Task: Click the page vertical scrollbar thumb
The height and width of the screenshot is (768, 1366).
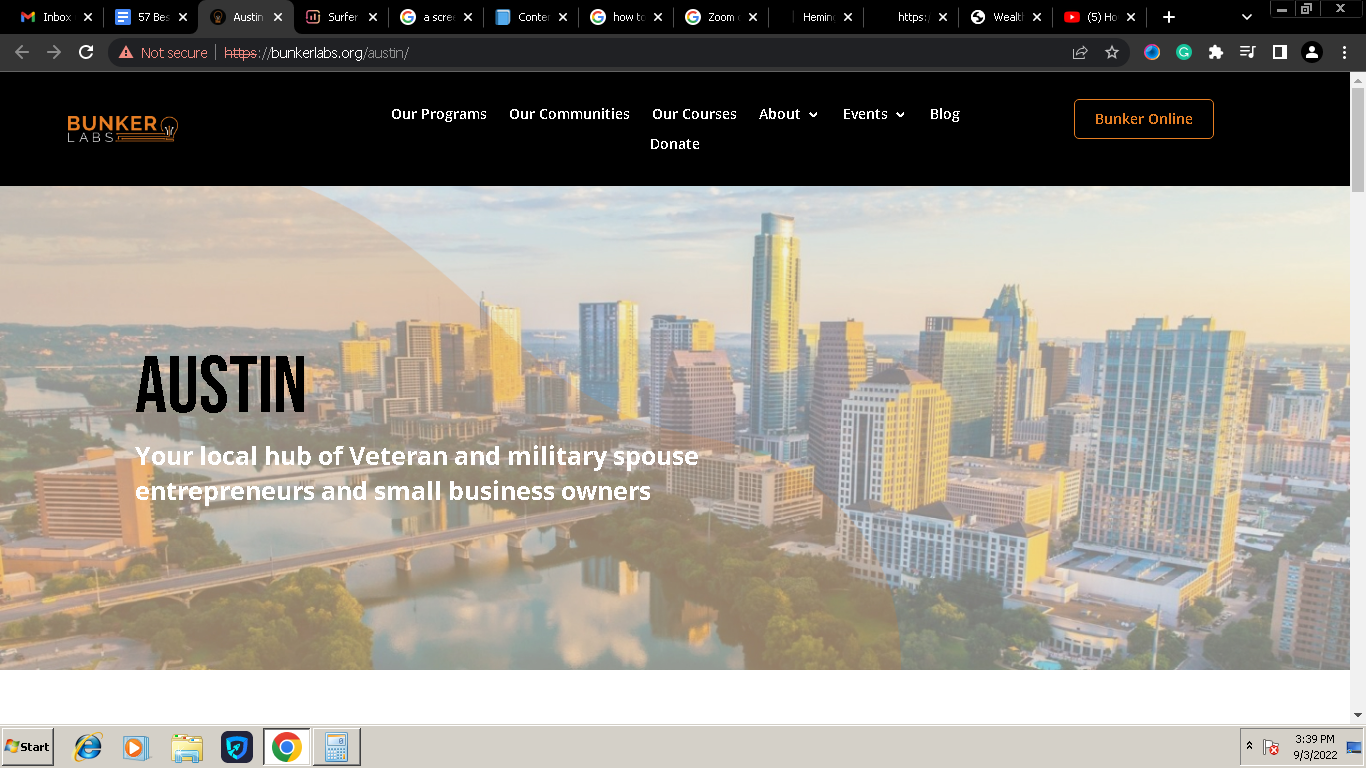Action: coord(1358,138)
